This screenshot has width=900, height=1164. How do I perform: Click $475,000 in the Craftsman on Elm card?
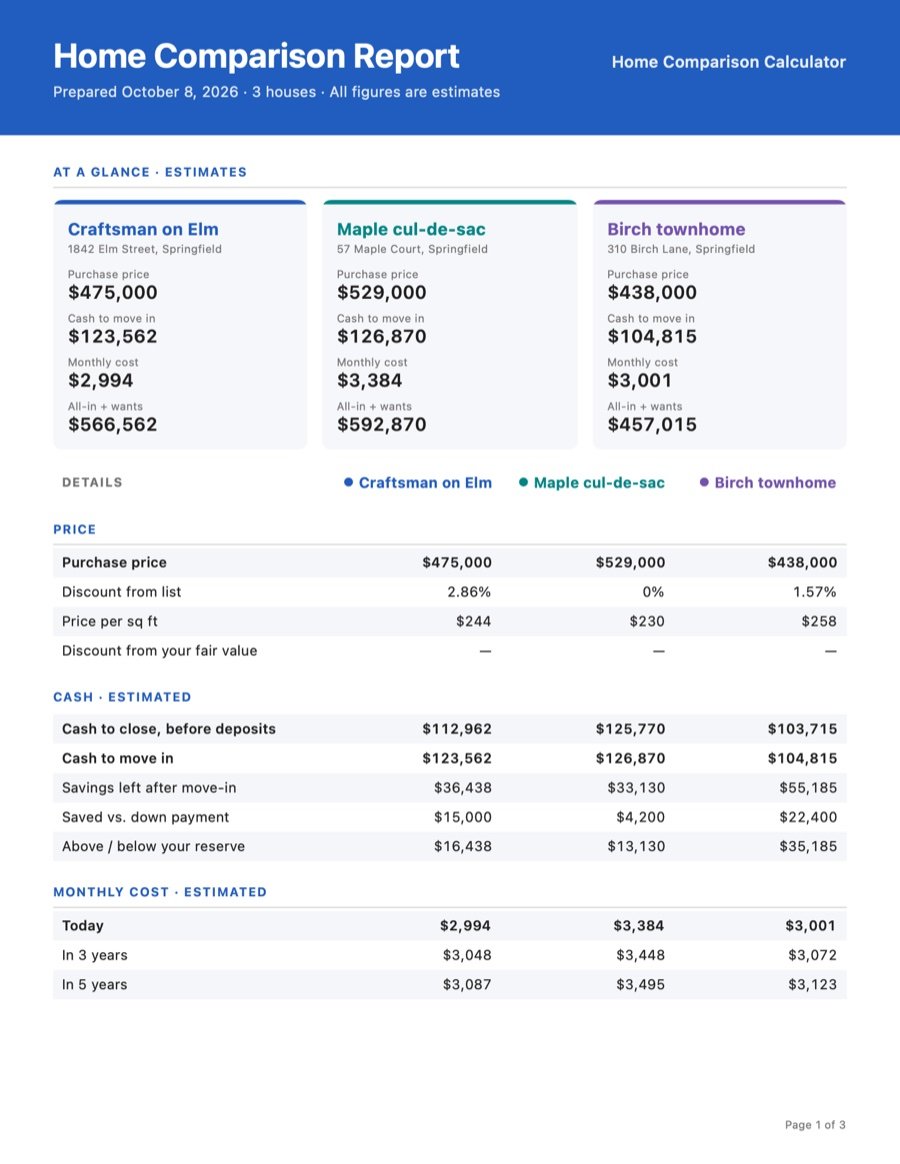(113, 292)
